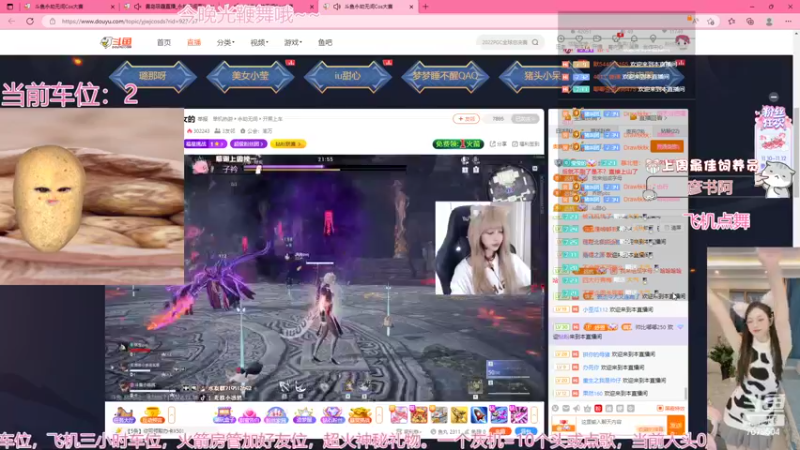Open the 超级粉丝团 badge
Screen dimensions: 800x450
(248, 144)
